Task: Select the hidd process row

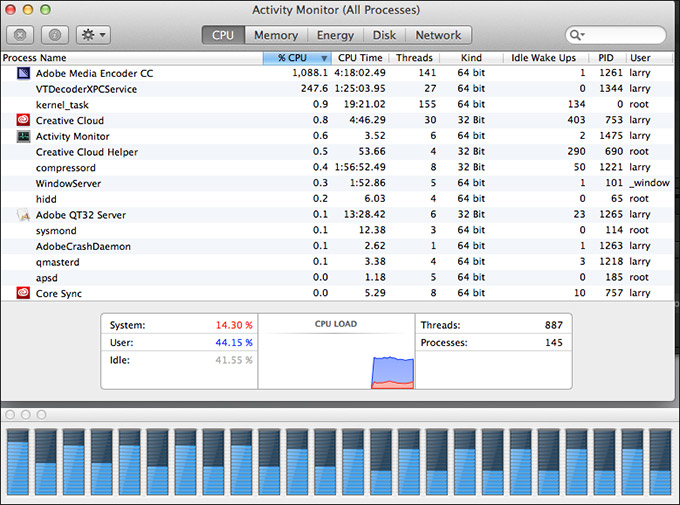Action: (337, 199)
